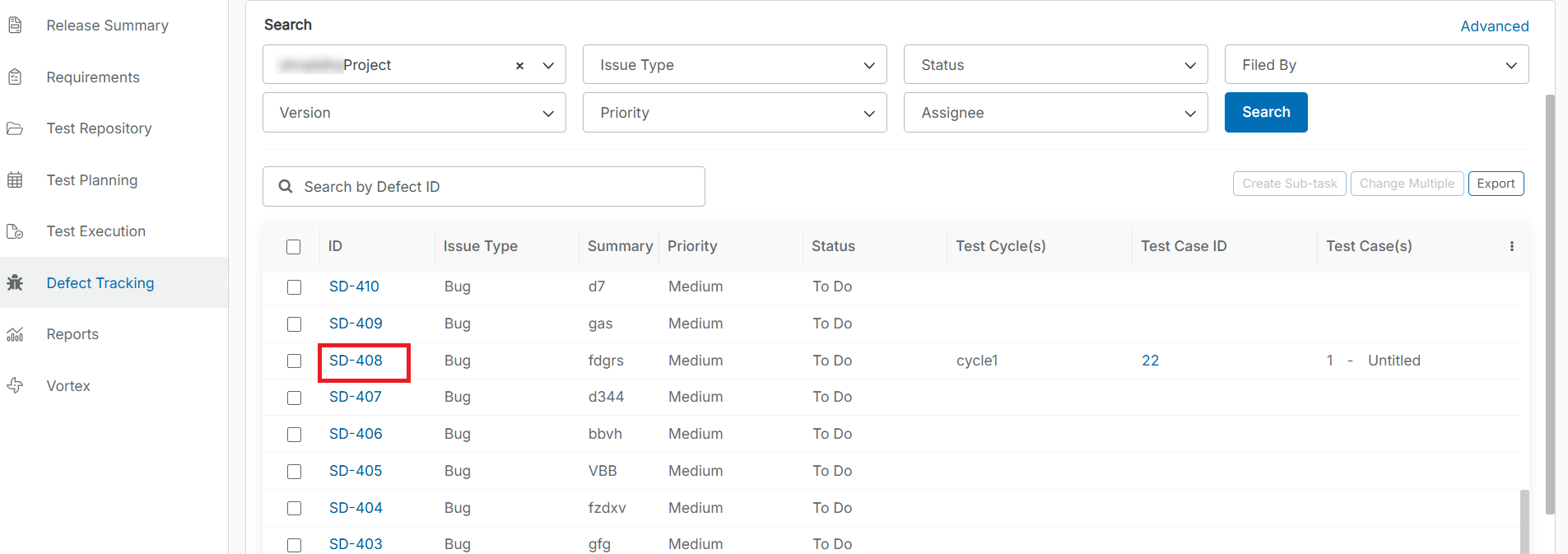Expand the Issue Type dropdown

tap(734, 65)
